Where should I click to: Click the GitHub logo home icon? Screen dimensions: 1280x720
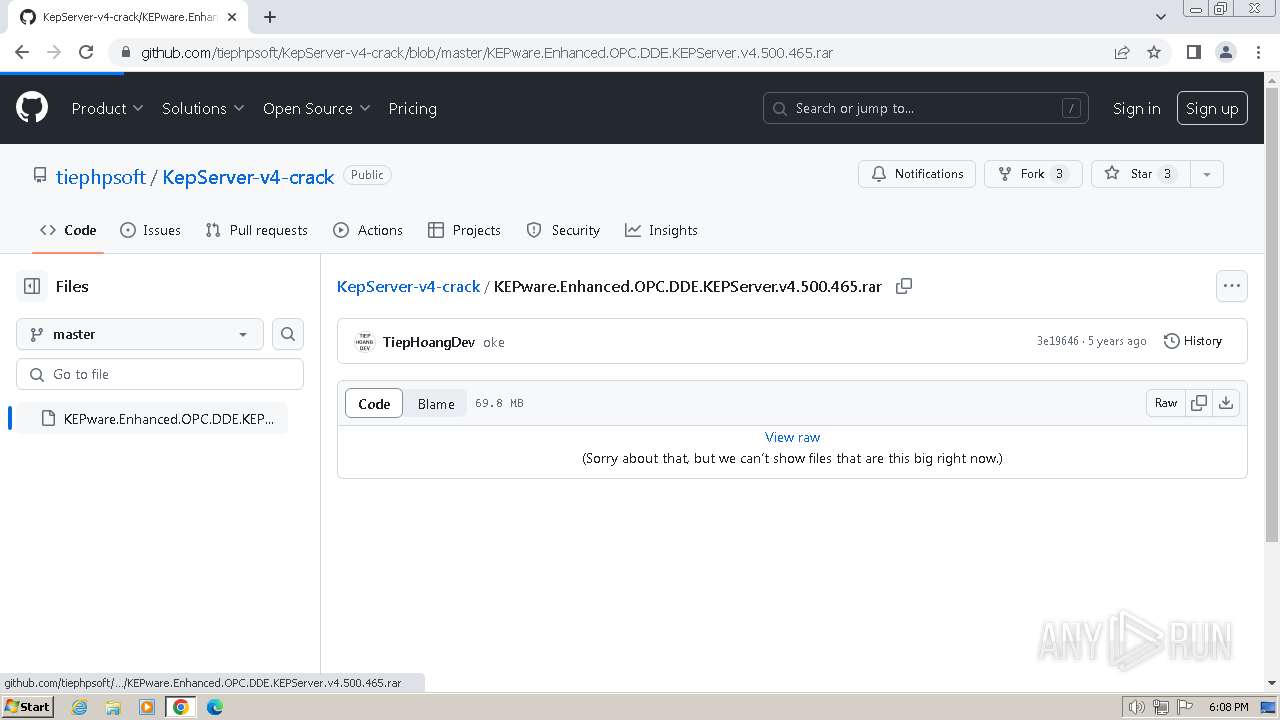32,108
